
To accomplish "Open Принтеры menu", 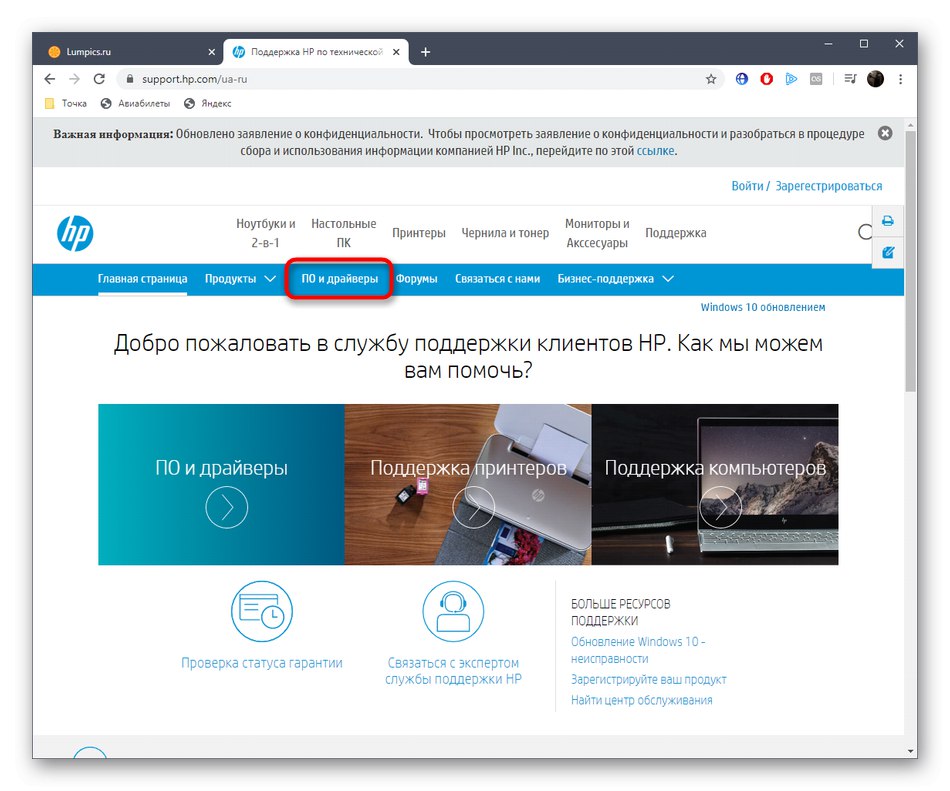I will [419, 233].
